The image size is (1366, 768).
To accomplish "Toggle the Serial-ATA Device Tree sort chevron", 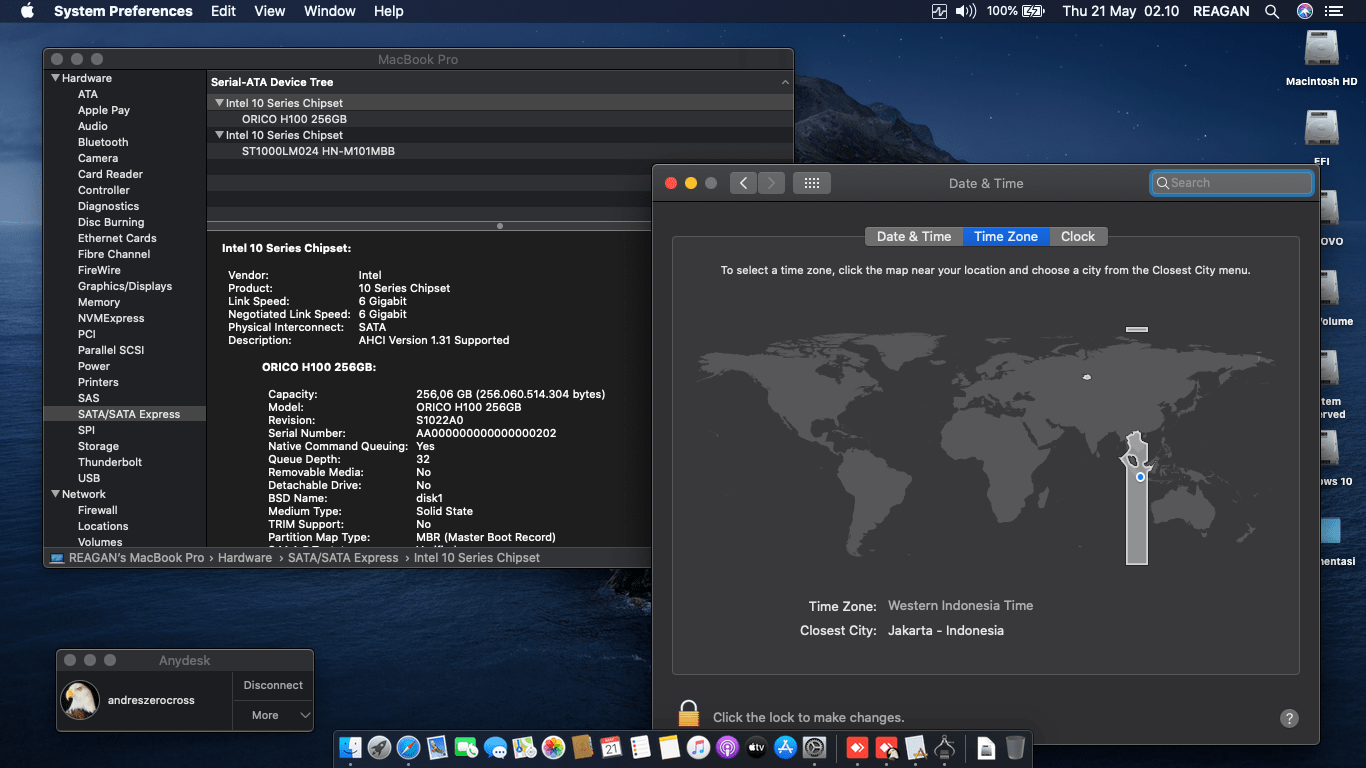I will point(785,82).
